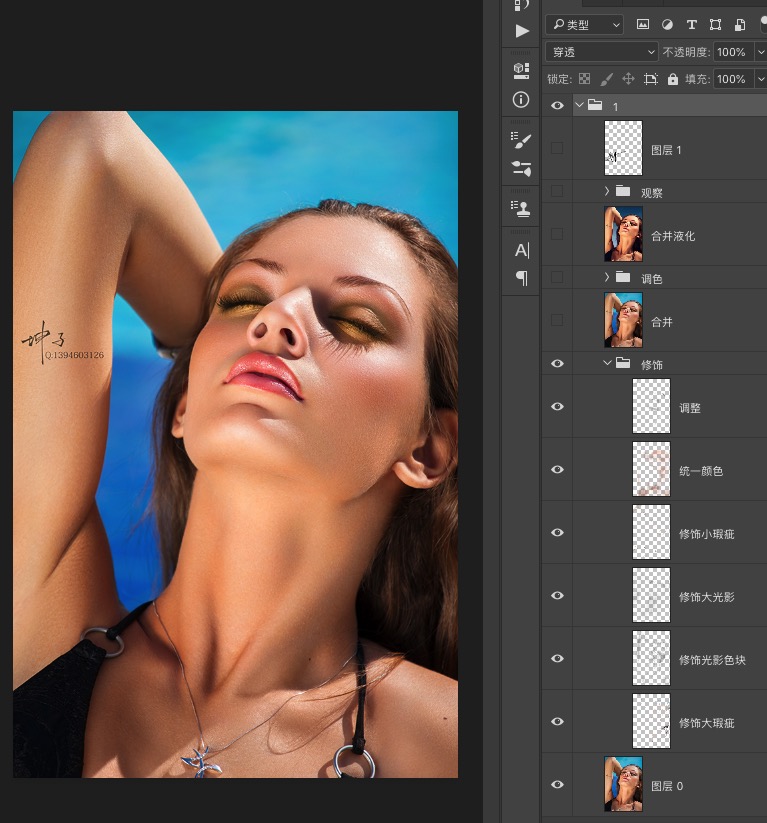Open the Brush Settings panel icon
767x823 pixels.
click(521, 139)
